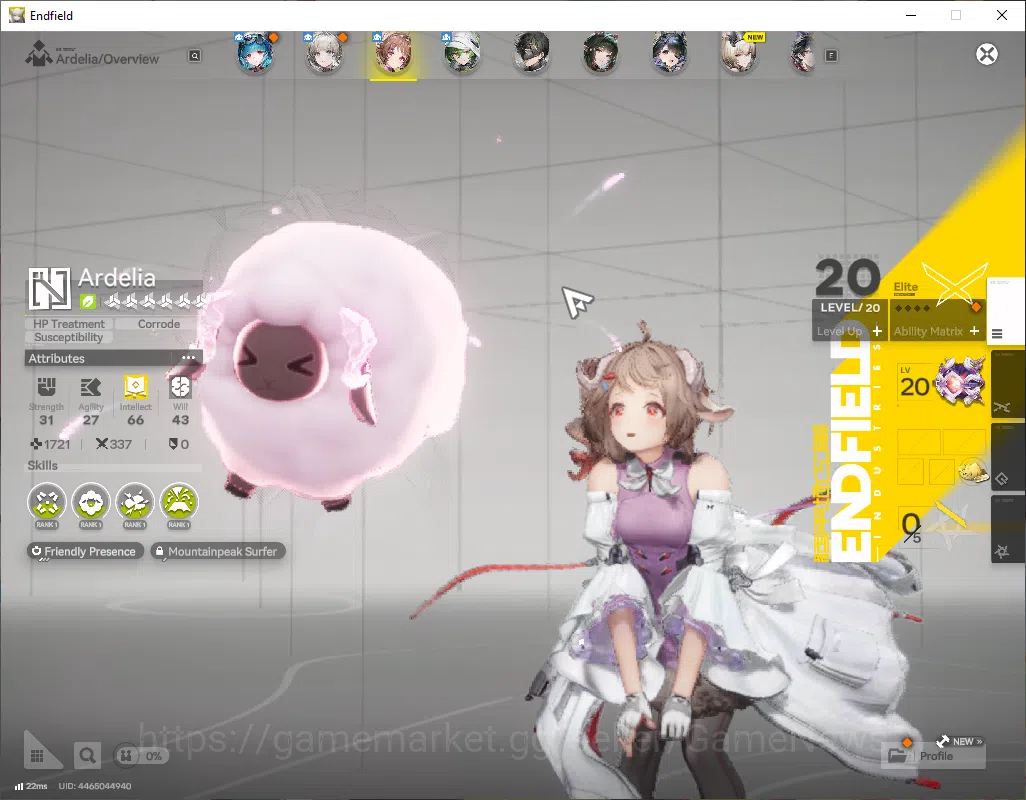The height and width of the screenshot is (800, 1026).
Task: Select the operator portrait tagged NEW
Action: [739, 54]
